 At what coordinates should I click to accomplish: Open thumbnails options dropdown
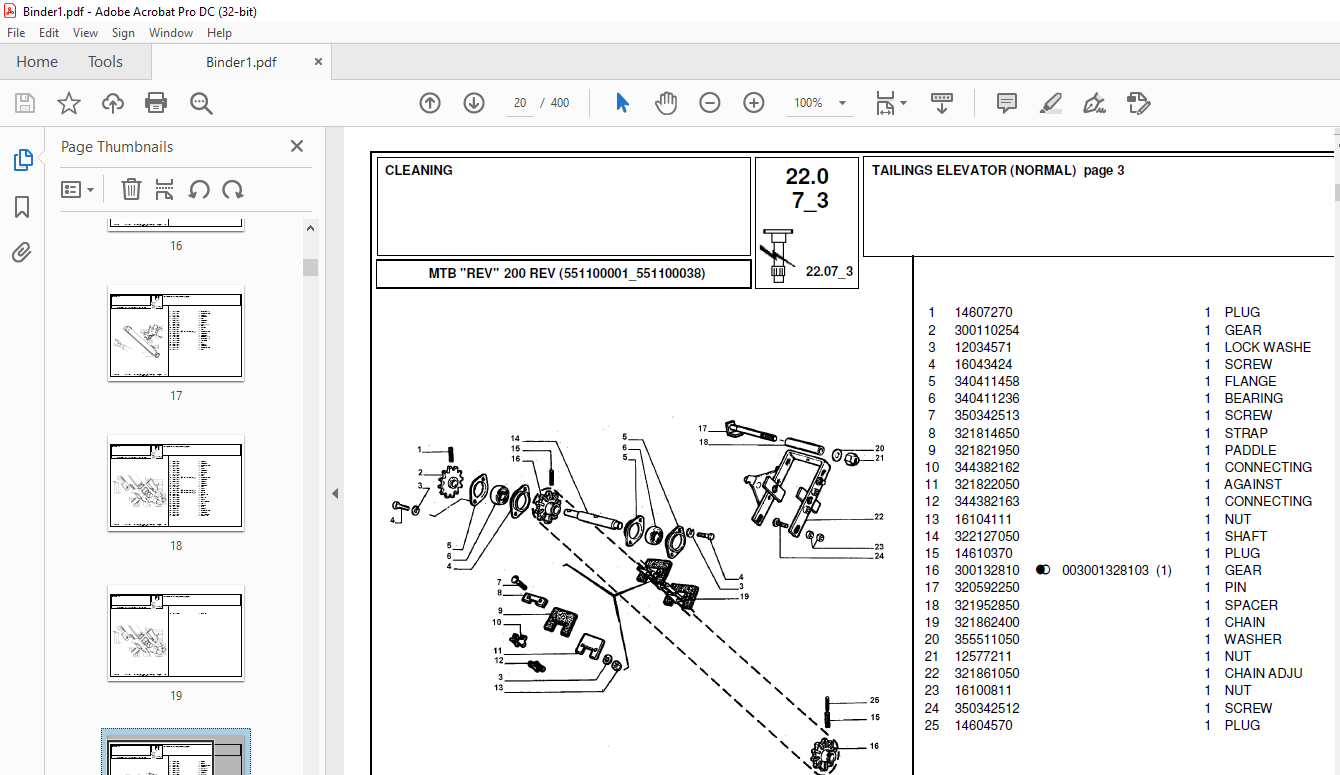click(x=77, y=189)
